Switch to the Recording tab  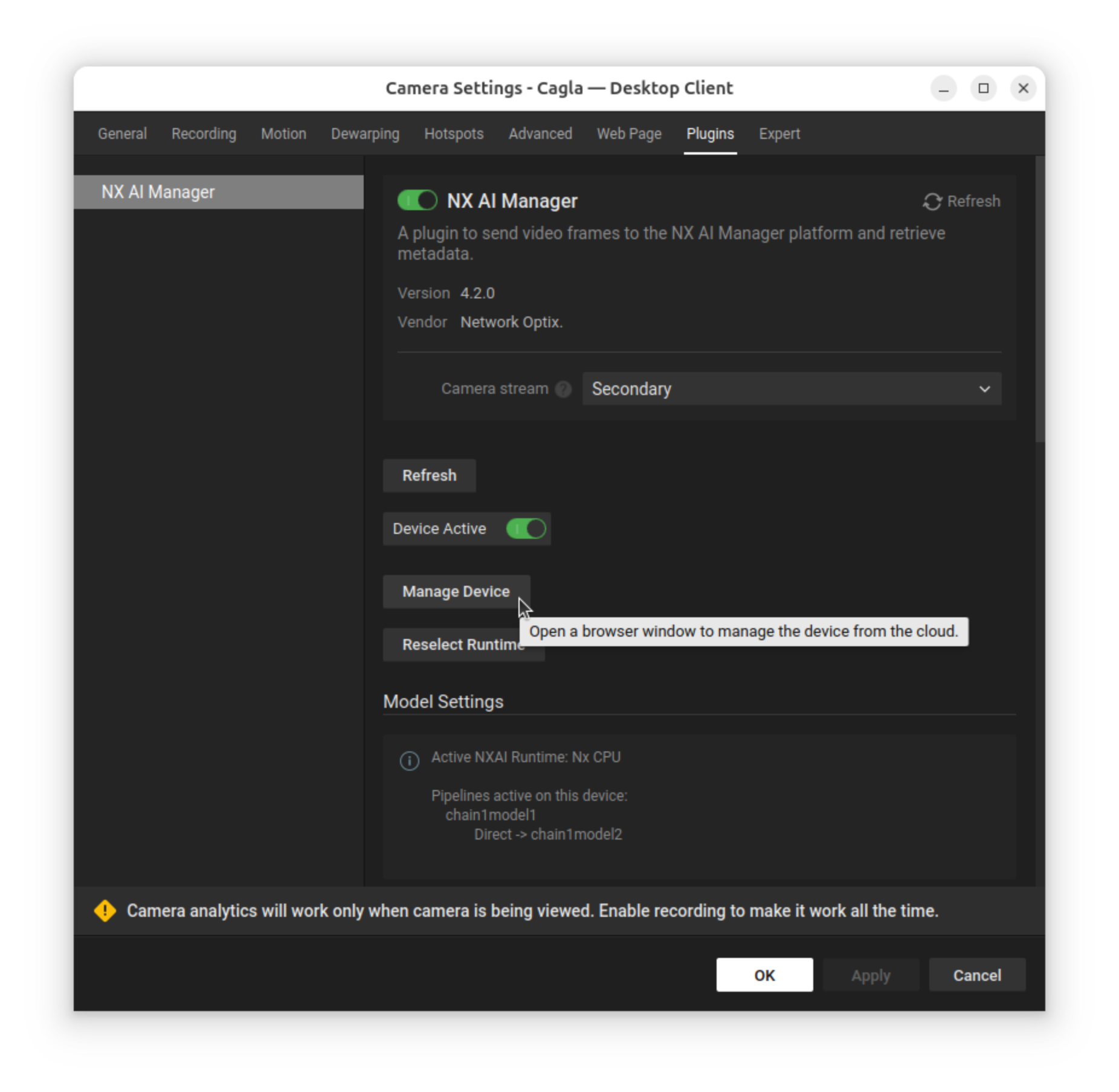click(204, 134)
